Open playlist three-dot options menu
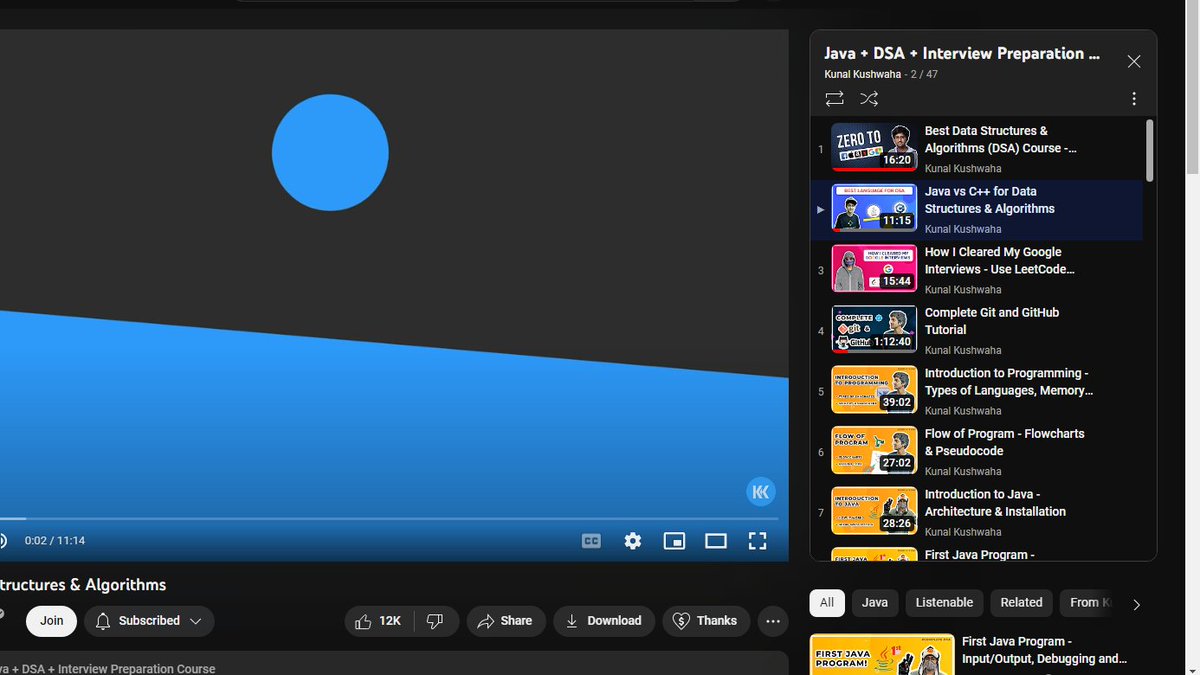1200x675 pixels. [1134, 99]
